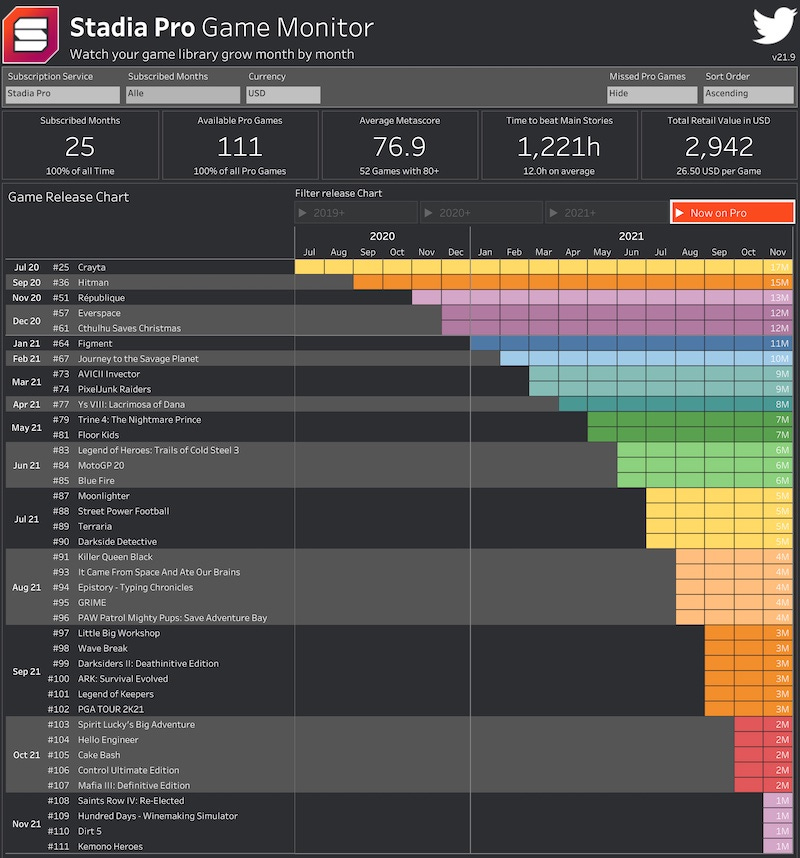This screenshot has height=858, width=800.
Task: Open the Sort Order dropdown showing Ascending
Action: point(749,94)
